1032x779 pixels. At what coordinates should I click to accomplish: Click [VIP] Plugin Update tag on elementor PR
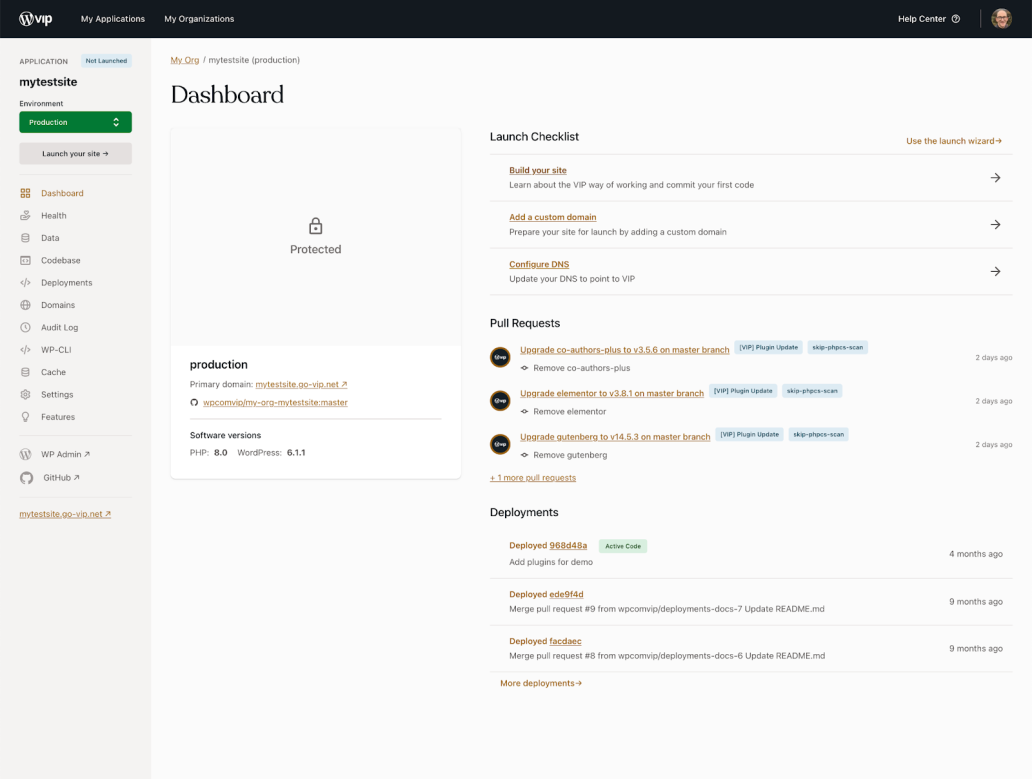click(743, 391)
